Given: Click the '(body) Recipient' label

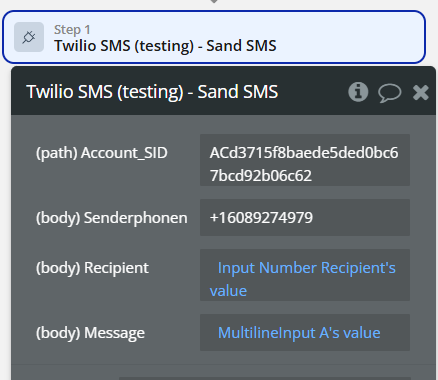Looking at the screenshot, I should click(x=92, y=268).
